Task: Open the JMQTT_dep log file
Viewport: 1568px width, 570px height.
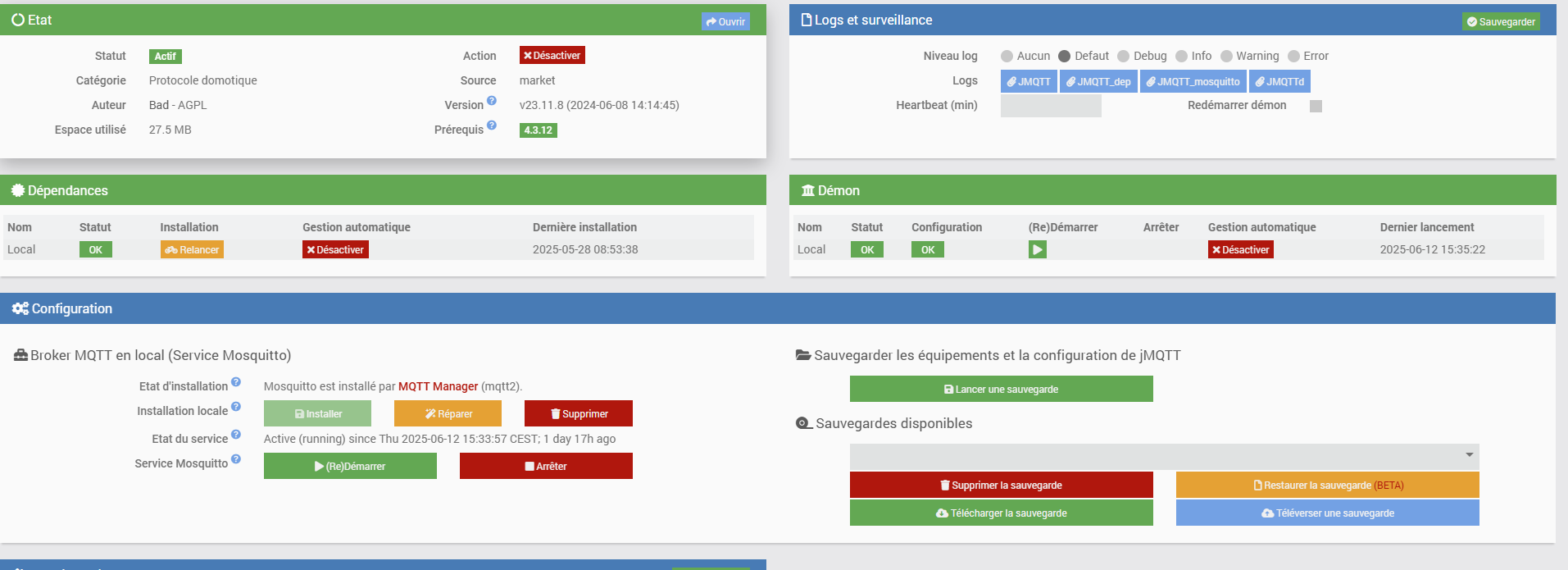Action: pos(1098,81)
